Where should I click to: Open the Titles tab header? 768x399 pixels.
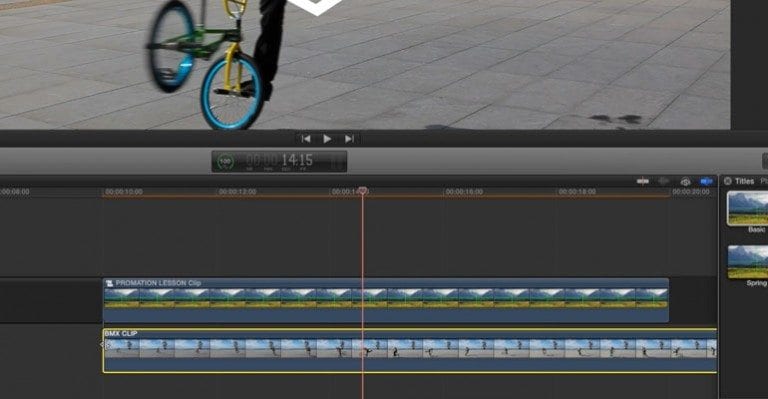pyautogui.click(x=744, y=181)
